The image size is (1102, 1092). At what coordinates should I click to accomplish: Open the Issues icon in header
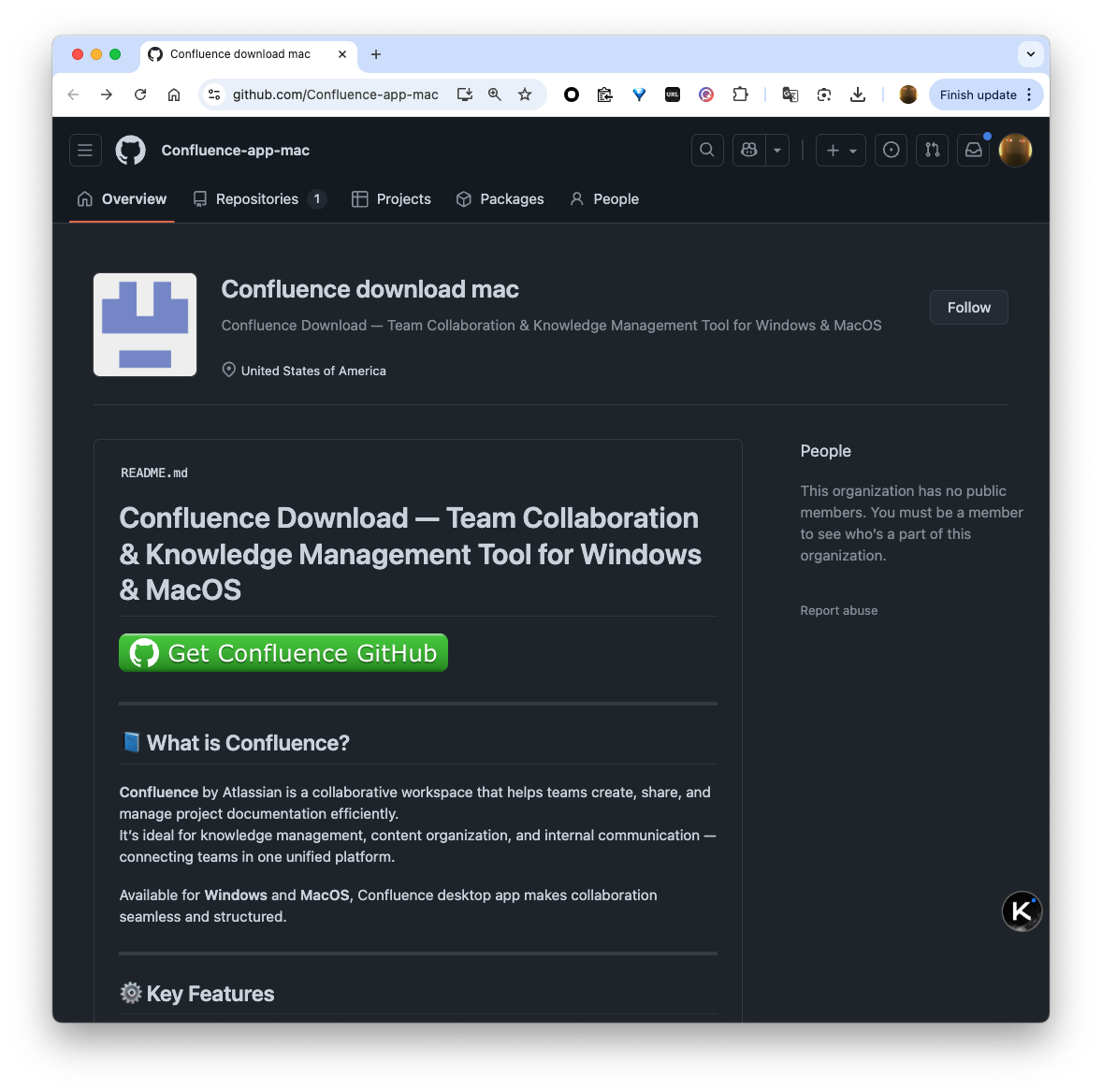click(x=892, y=150)
